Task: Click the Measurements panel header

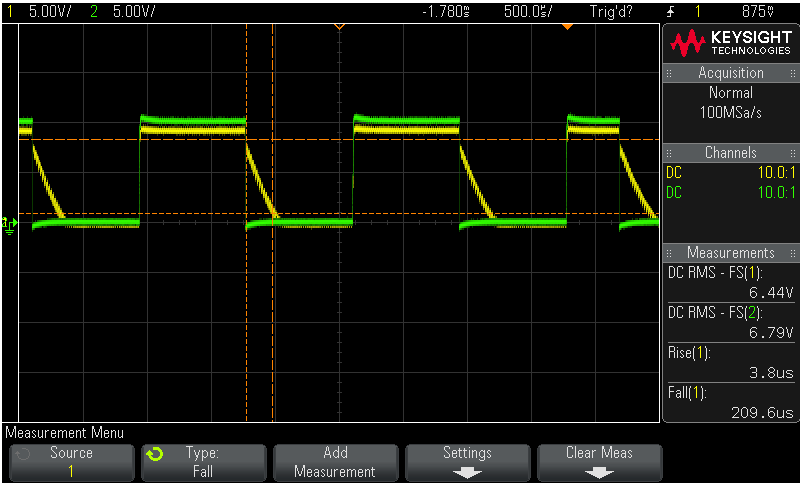Action: [731, 253]
